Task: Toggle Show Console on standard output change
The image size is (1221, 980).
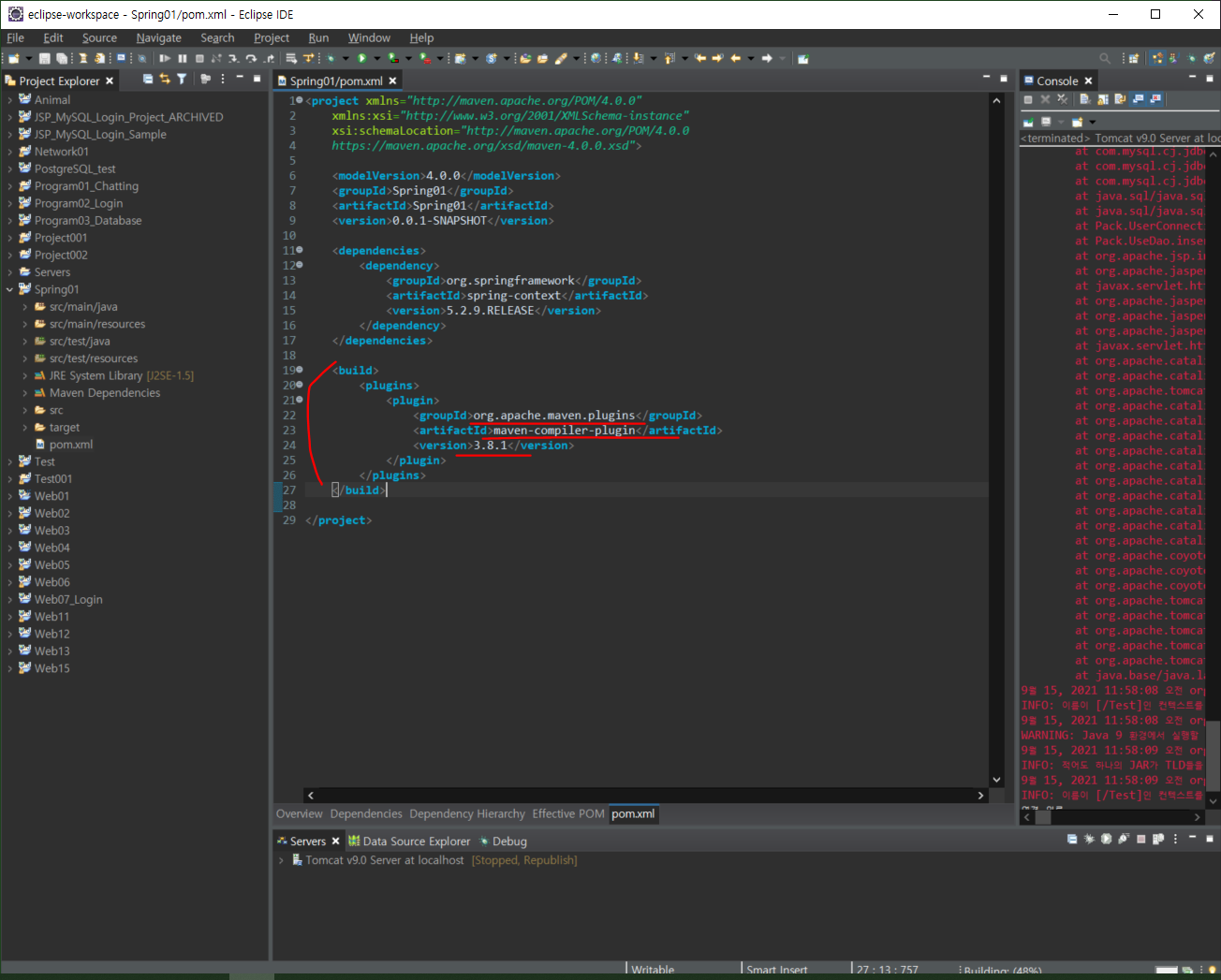Action: pos(1139,99)
